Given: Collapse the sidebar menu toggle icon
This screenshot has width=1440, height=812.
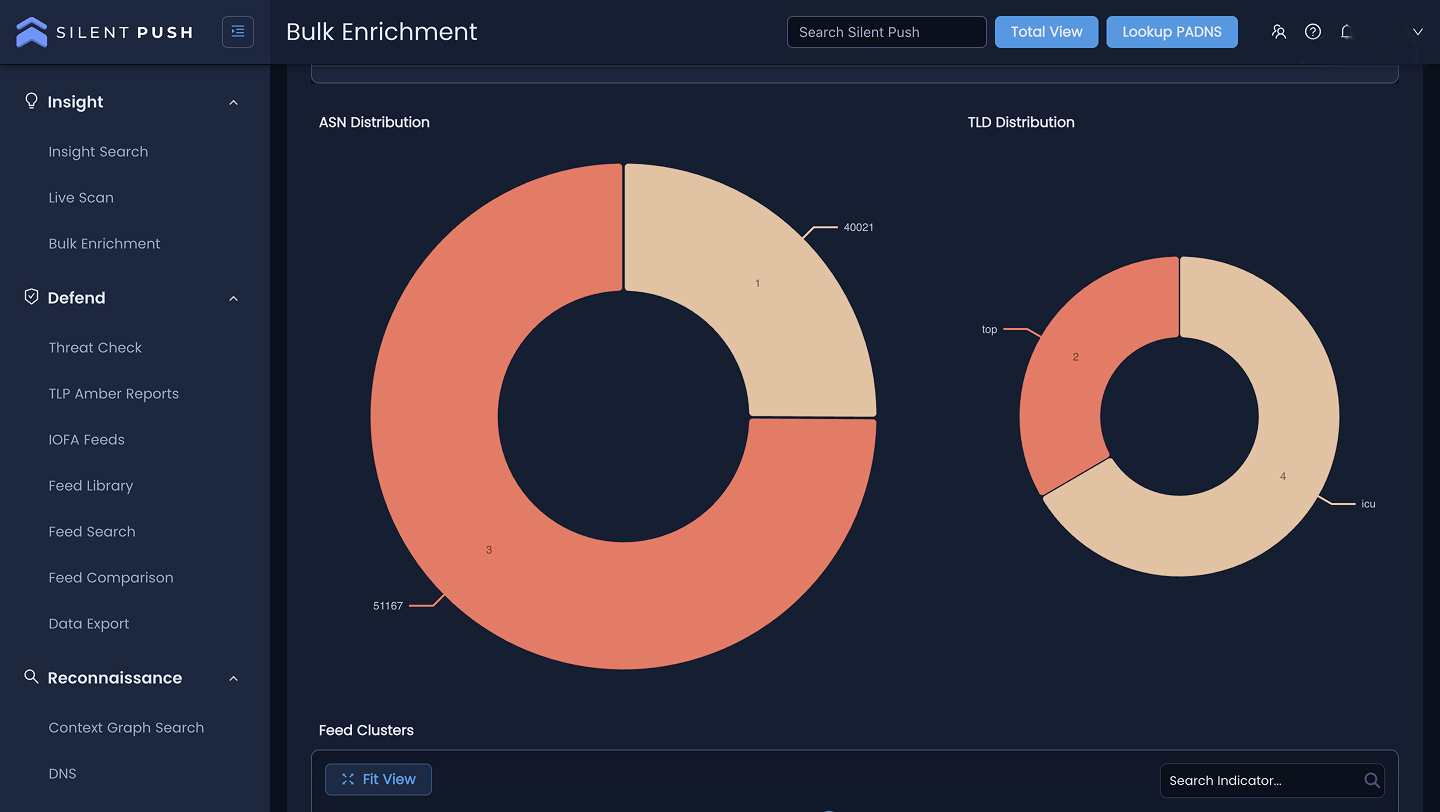Looking at the screenshot, I should 238,32.
